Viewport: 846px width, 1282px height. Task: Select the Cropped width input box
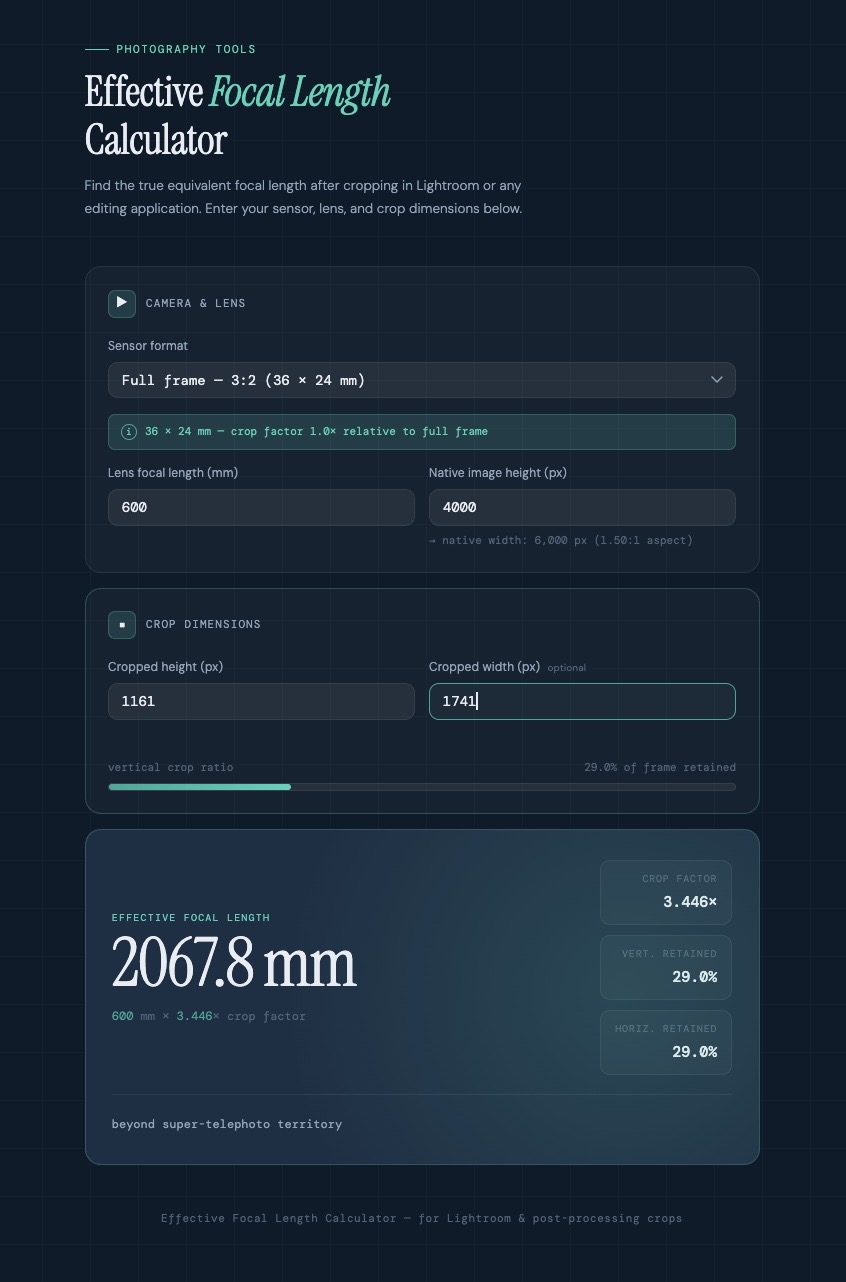point(581,701)
